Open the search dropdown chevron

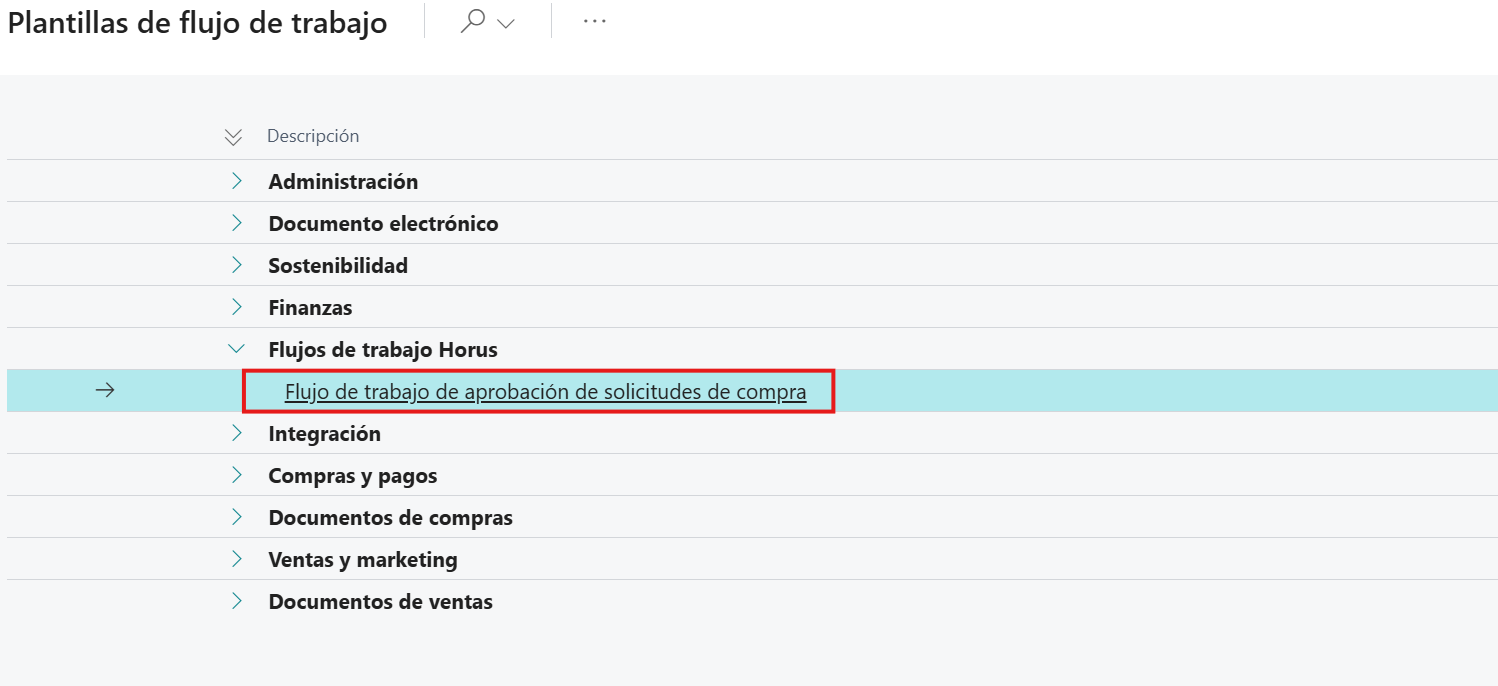pyautogui.click(x=506, y=24)
